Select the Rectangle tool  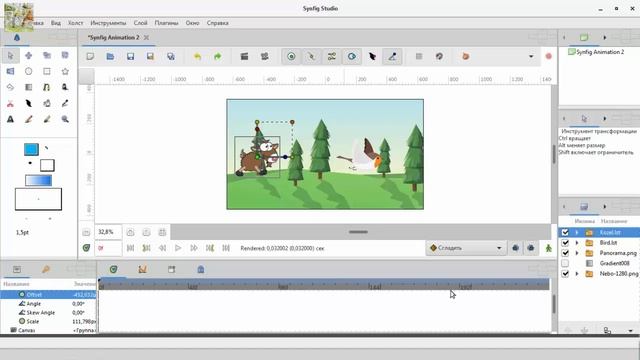47,71
